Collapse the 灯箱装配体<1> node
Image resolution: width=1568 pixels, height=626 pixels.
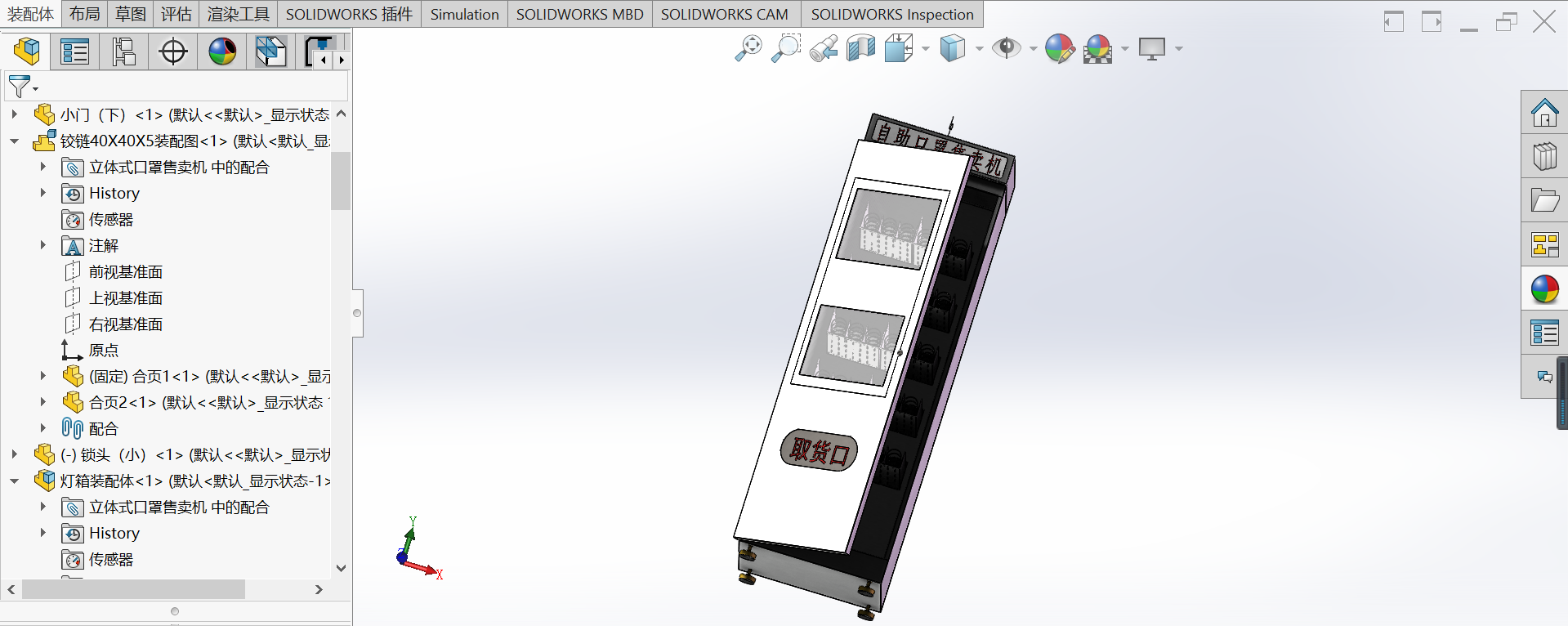14,481
